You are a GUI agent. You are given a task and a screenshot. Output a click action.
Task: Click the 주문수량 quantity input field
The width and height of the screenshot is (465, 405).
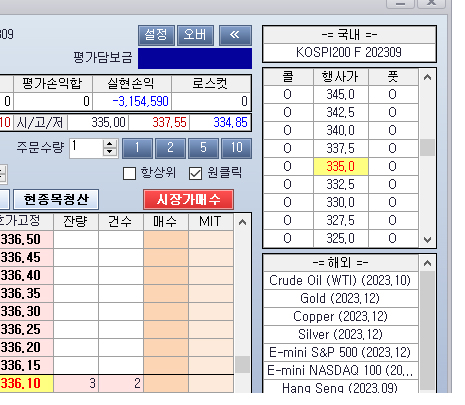(86, 148)
